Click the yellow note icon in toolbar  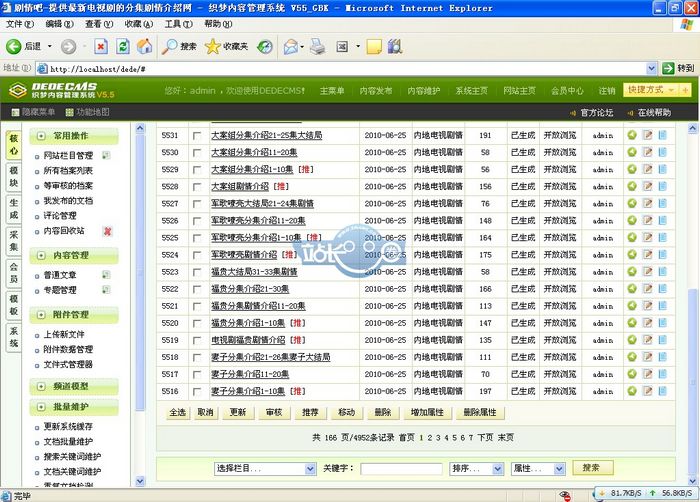[374, 46]
